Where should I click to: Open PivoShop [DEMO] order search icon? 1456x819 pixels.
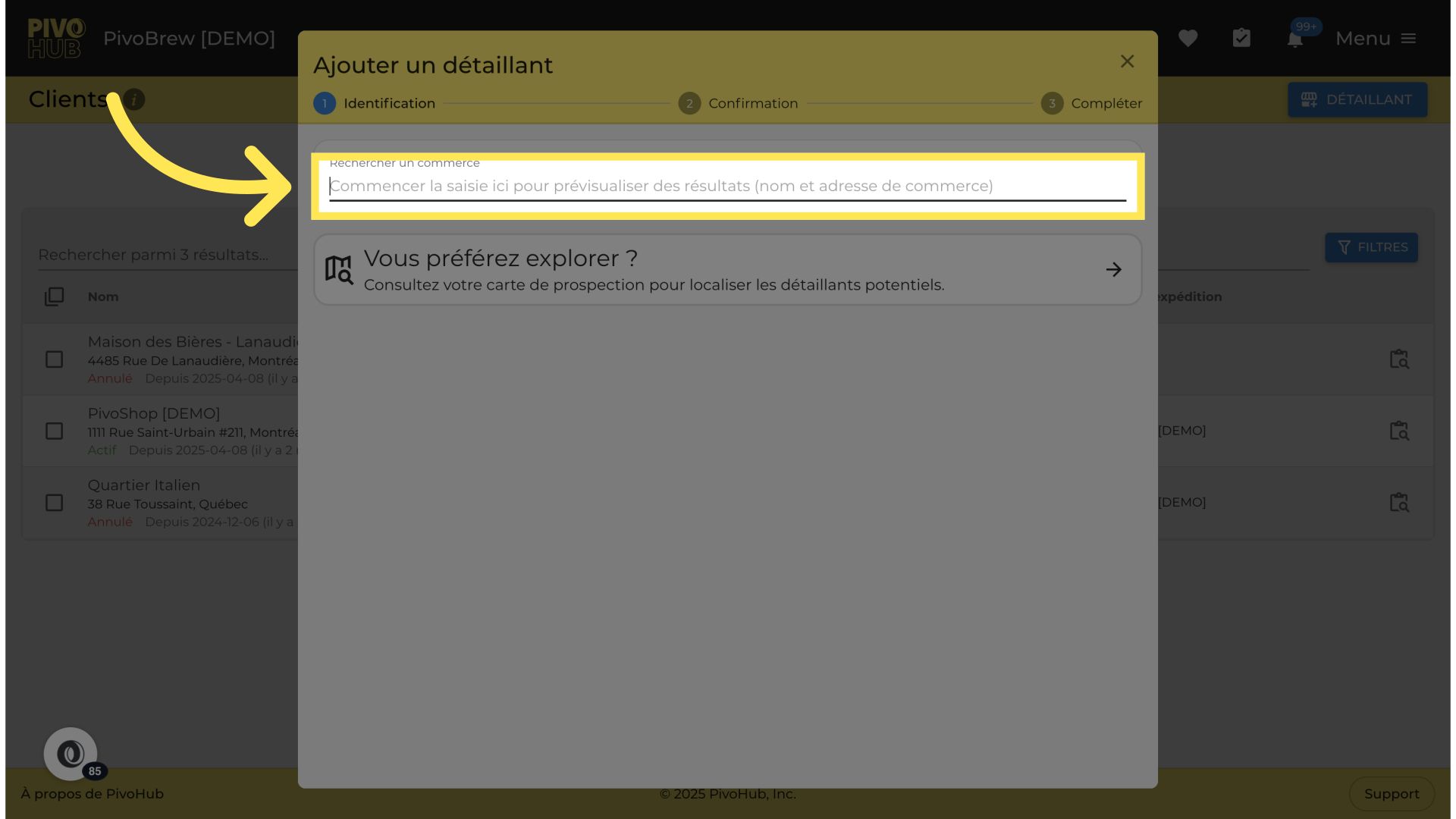pyautogui.click(x=1399, y=431)
